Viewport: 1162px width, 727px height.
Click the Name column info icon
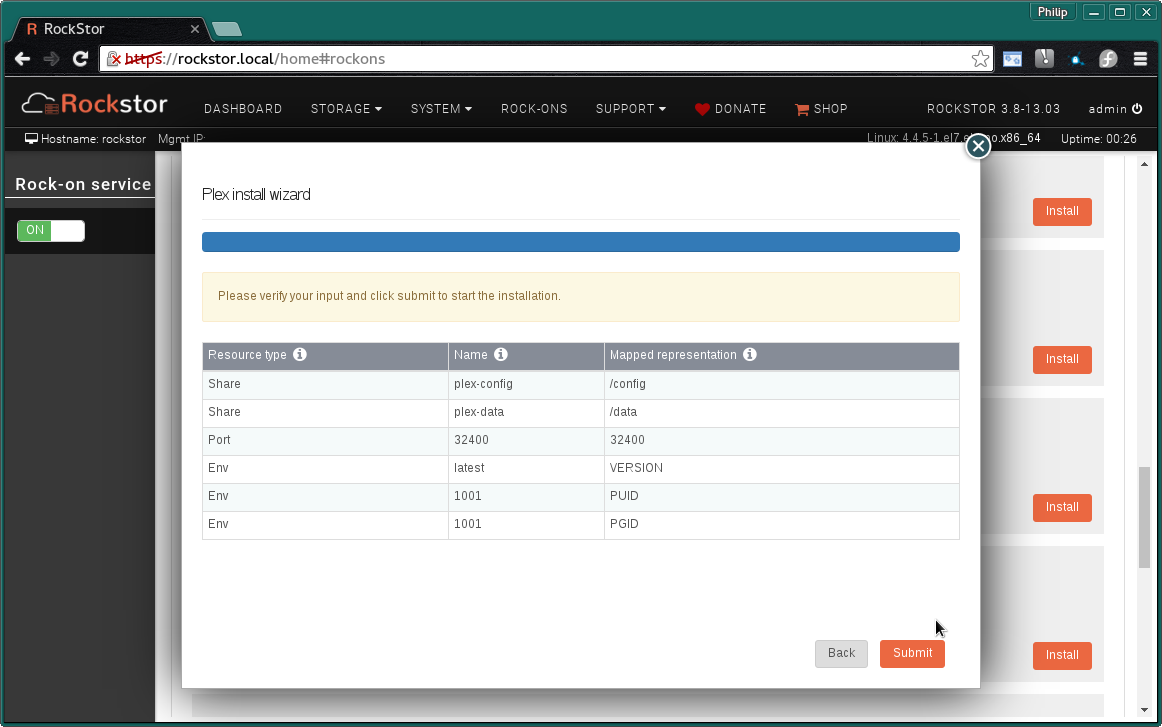501,354
